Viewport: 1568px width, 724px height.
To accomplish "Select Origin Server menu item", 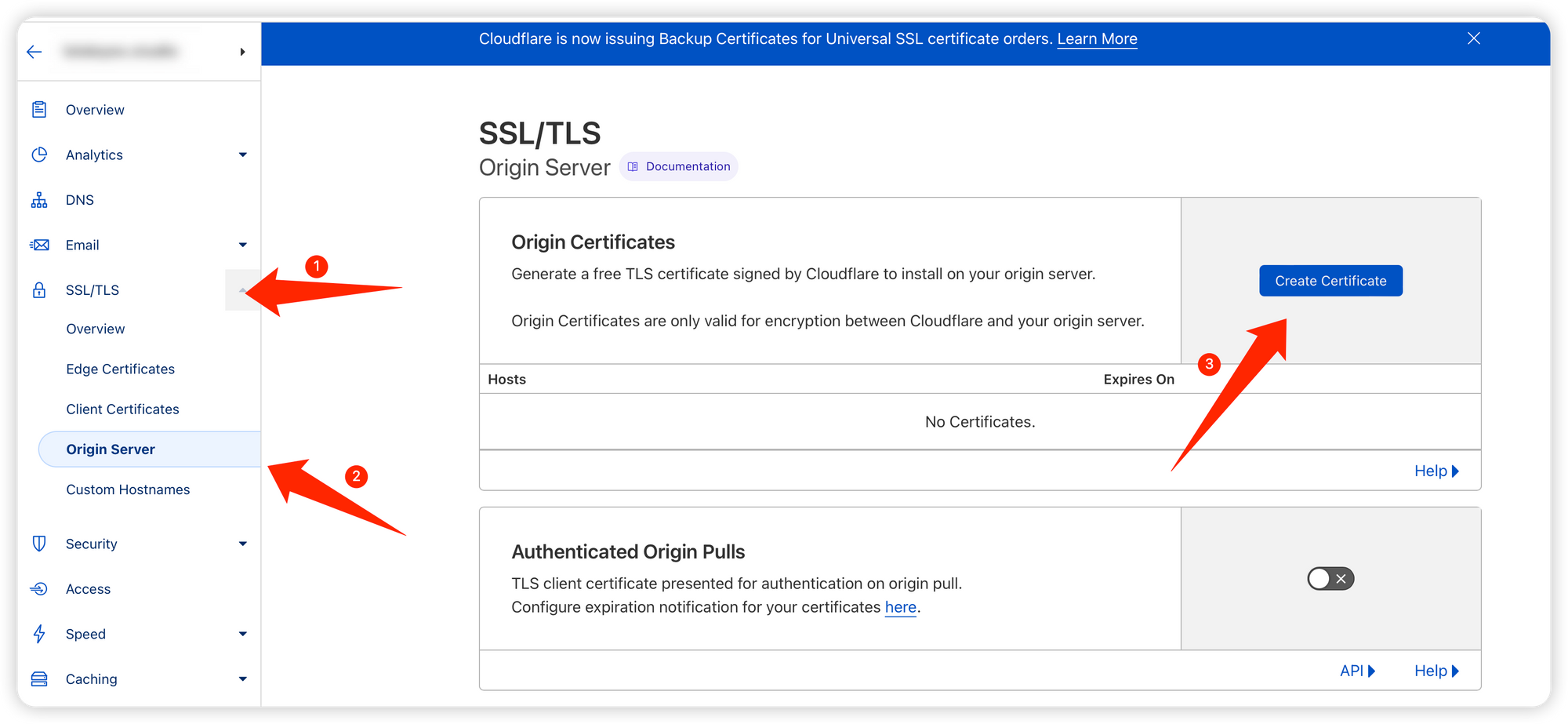I will coord(150,449).
